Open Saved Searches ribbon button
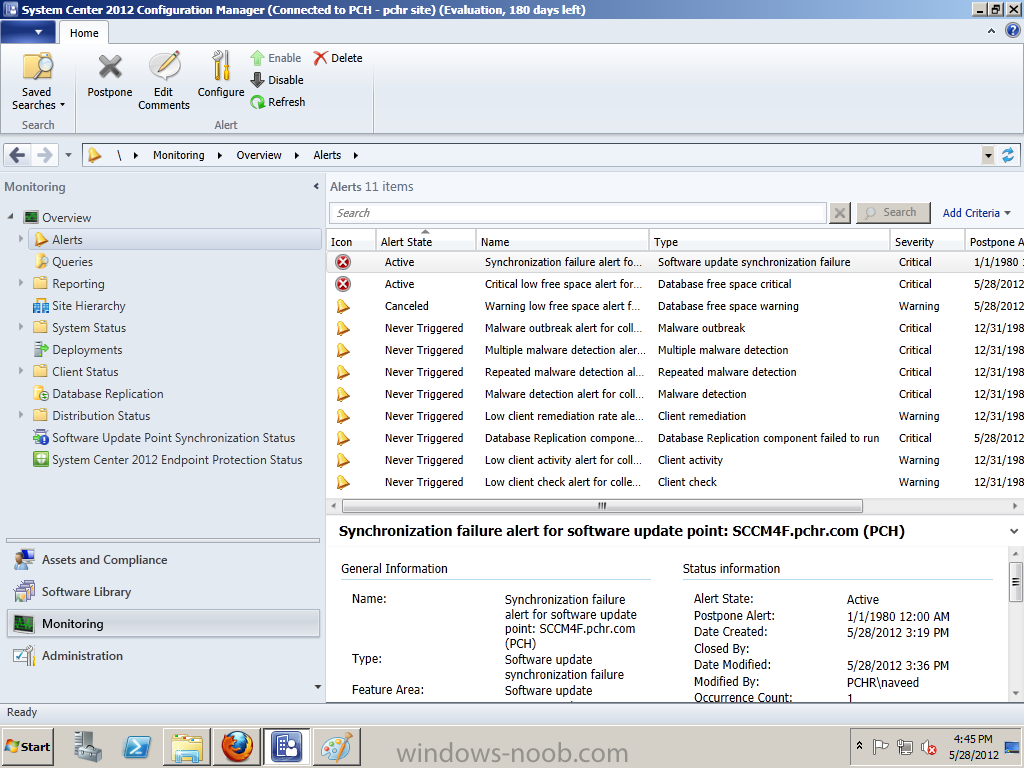 [x=38, y=81]
